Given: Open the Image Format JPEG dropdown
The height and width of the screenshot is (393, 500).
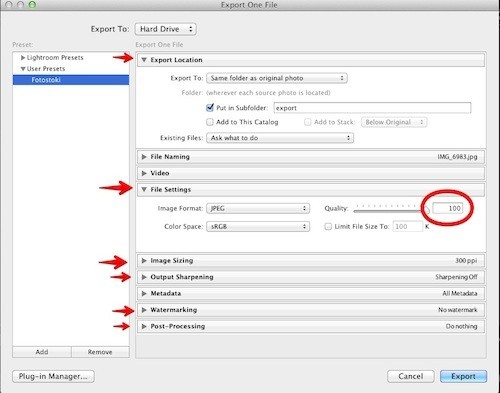Looking at the screenshot, I should click(258, 208).
